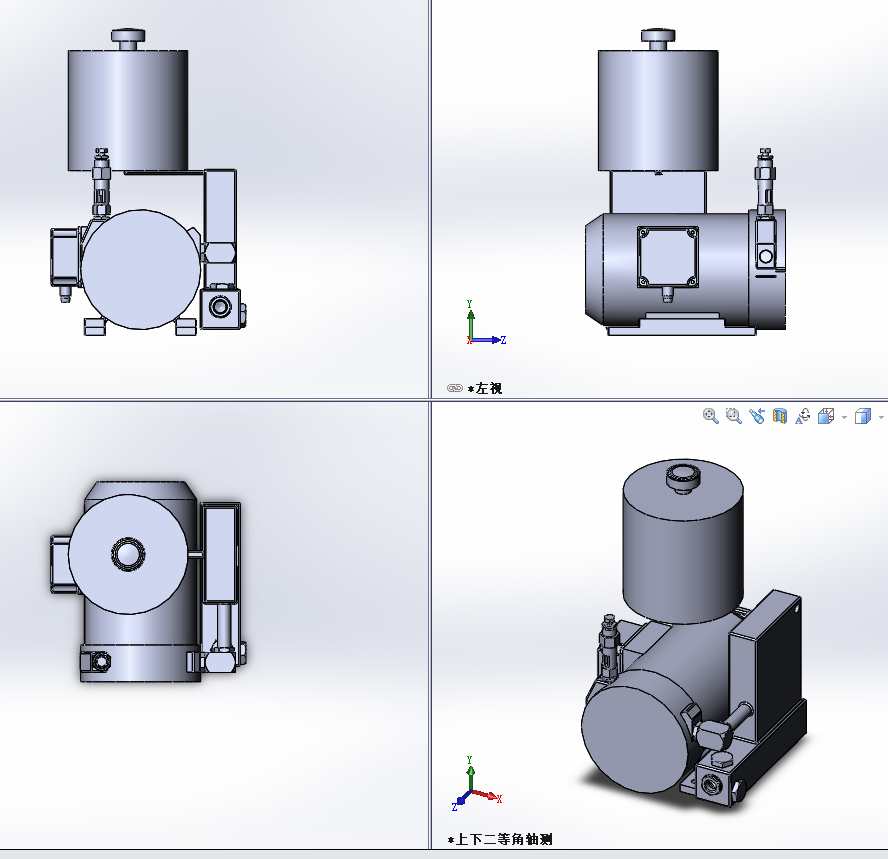
Task: Expand the View Orientation dropdown arrow
Action: 844,417
